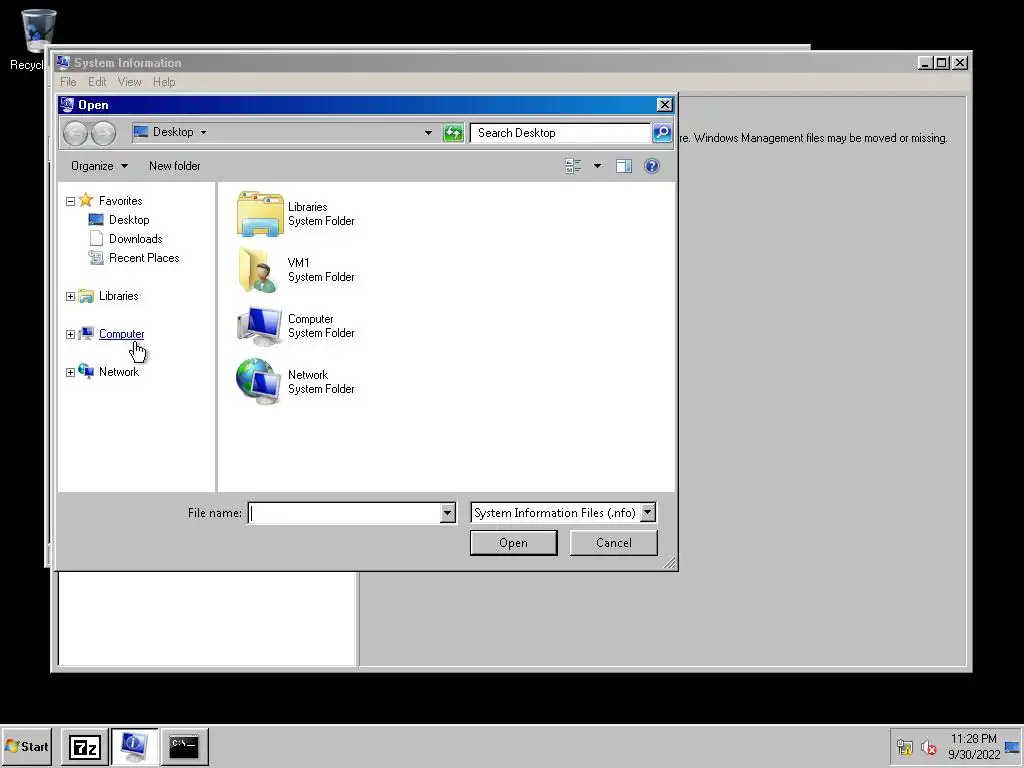
Task: Open 7-Zip from the taskbar
Action: click(85, 746)
